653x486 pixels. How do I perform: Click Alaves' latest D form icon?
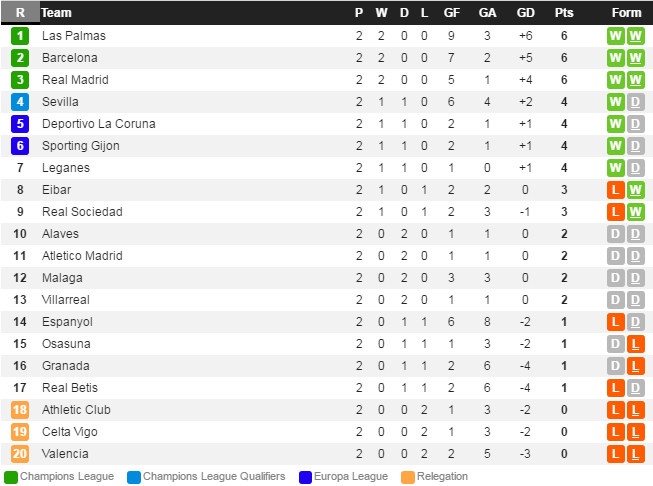coord(636,234)
